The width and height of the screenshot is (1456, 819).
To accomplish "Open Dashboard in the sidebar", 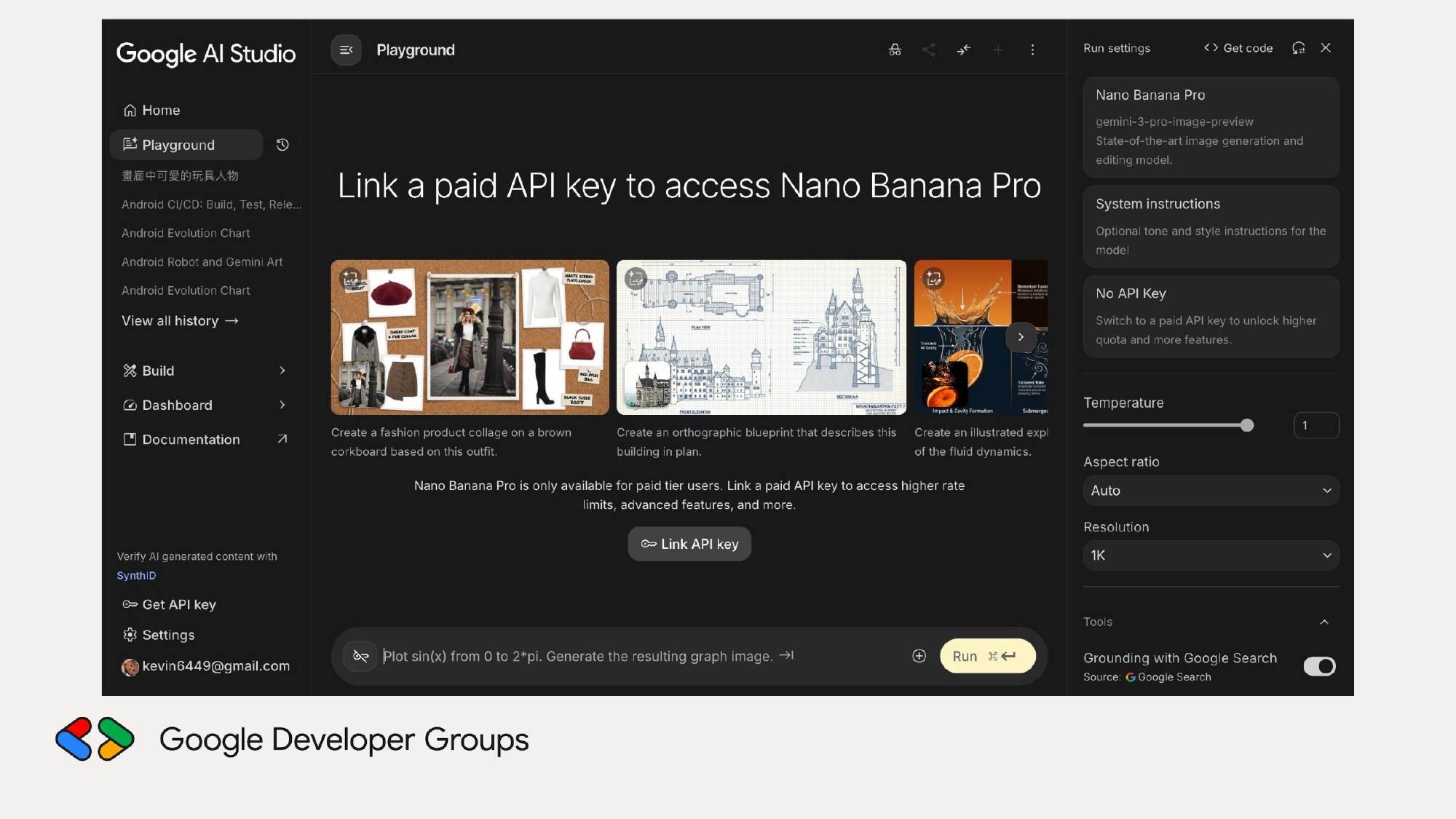I will click(x=177, y=405).
